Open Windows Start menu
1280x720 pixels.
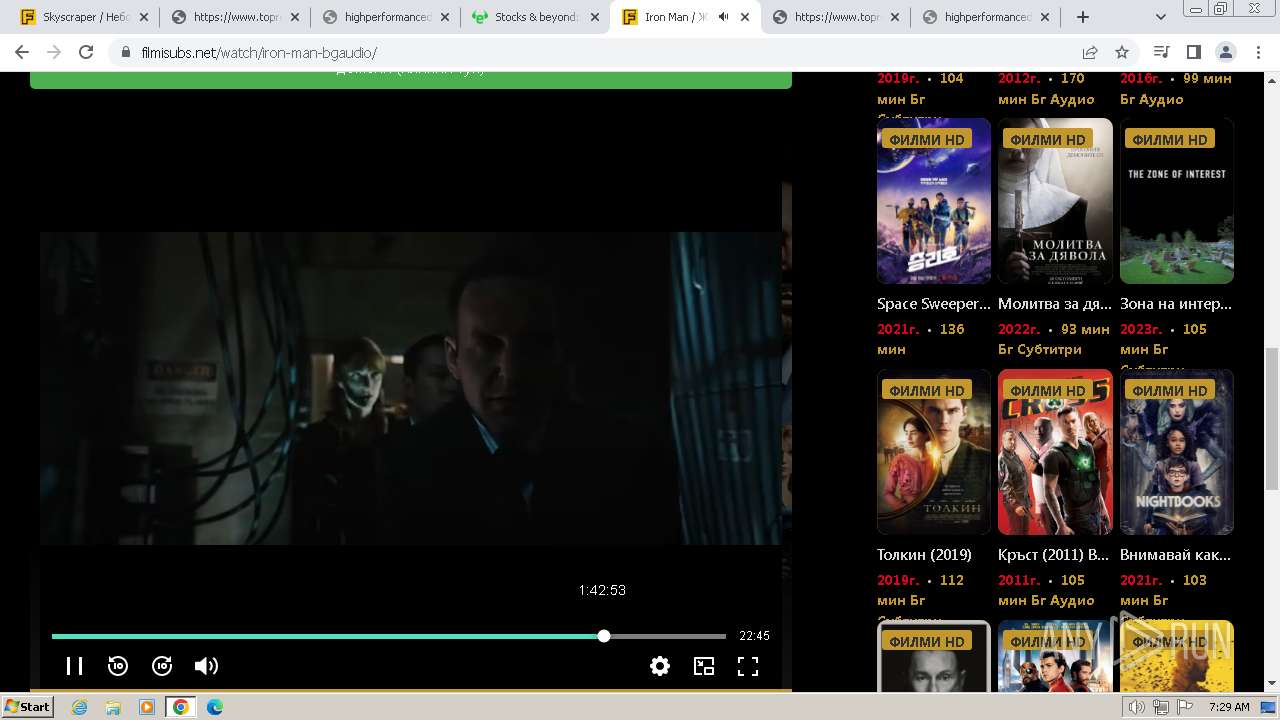tap(28, 706)
